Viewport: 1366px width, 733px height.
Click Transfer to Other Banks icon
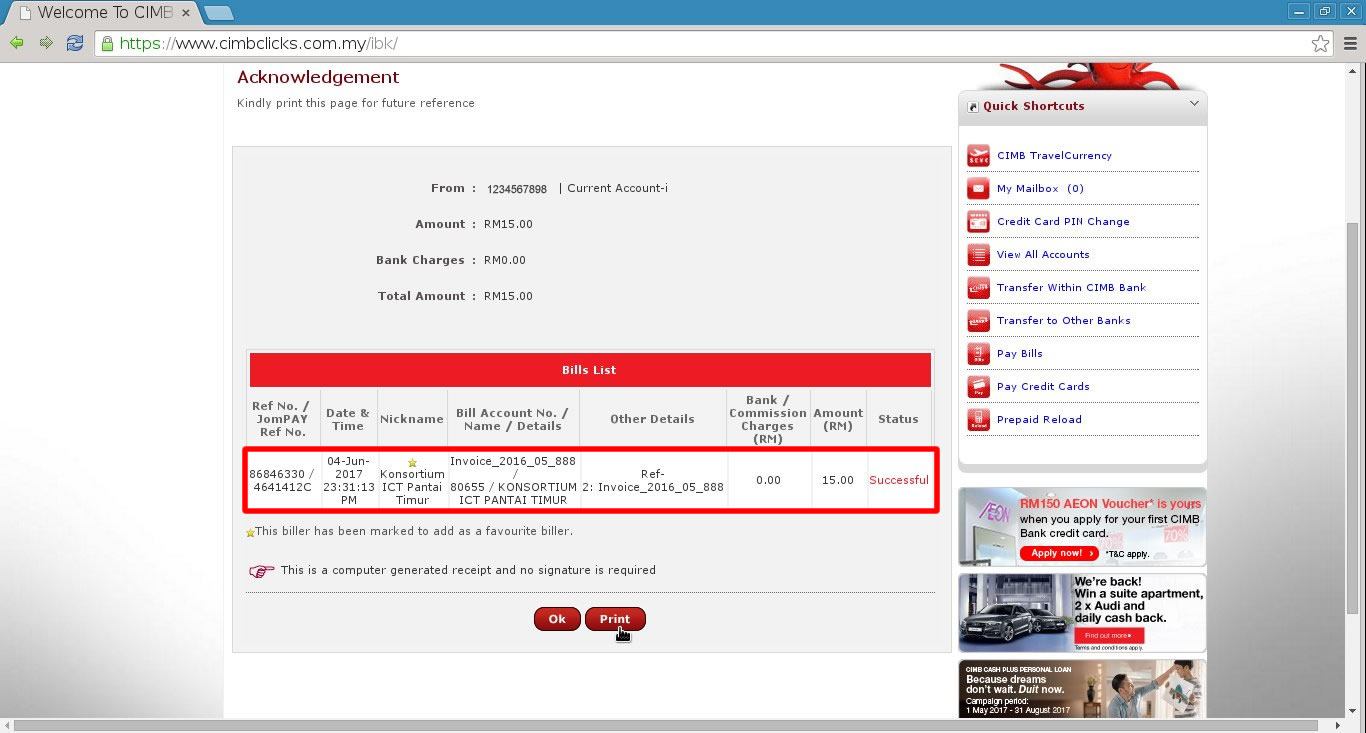click(x=978, y=321)
